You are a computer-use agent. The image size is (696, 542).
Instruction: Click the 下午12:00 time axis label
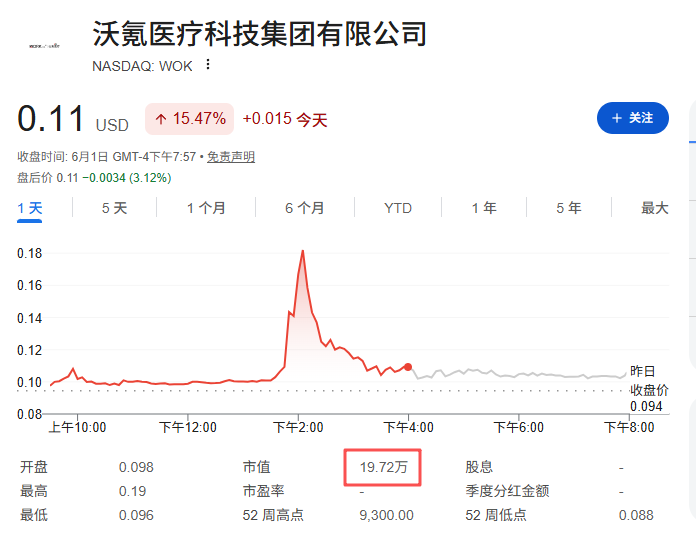(188, 427)
